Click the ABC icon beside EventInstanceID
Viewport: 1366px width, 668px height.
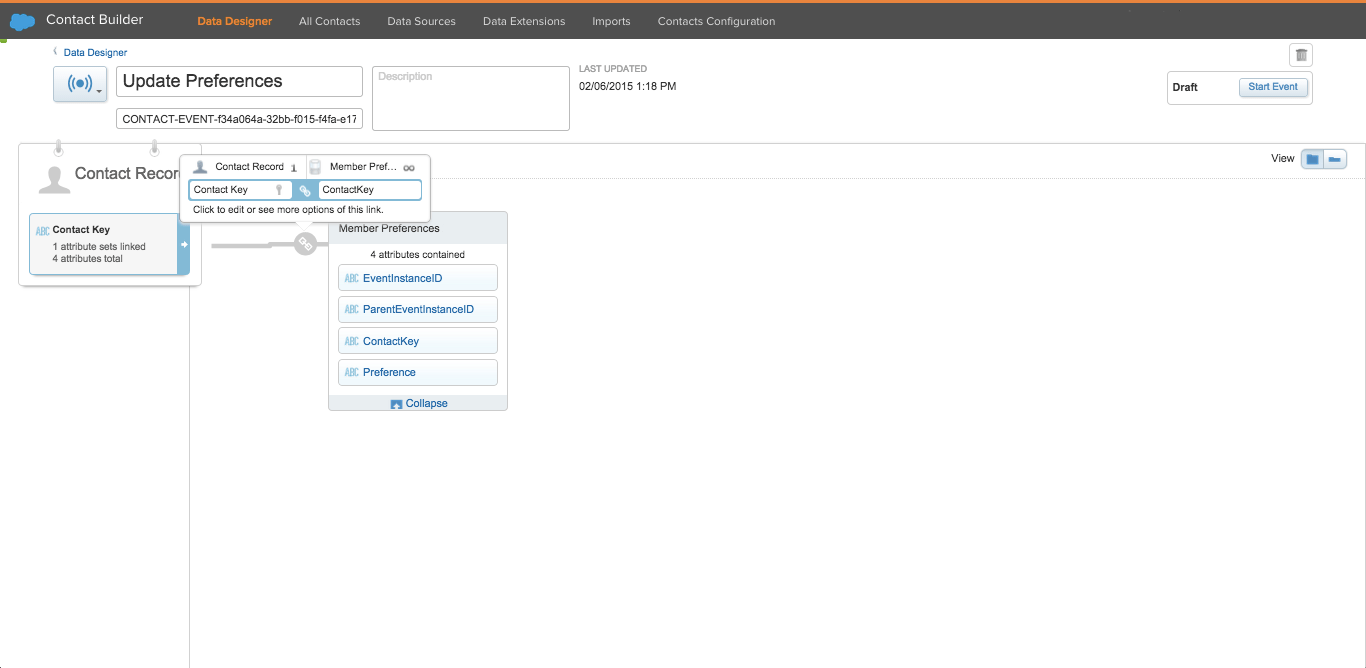(352, 277)
